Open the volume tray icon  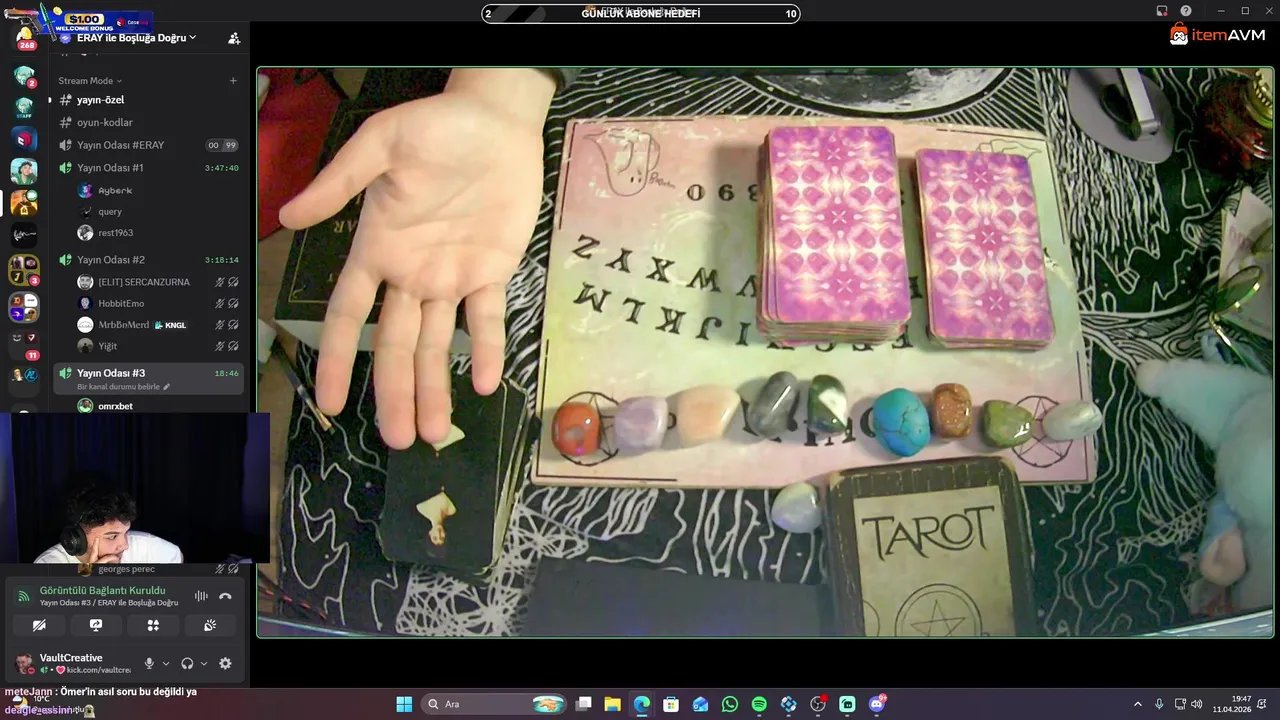1199,704
